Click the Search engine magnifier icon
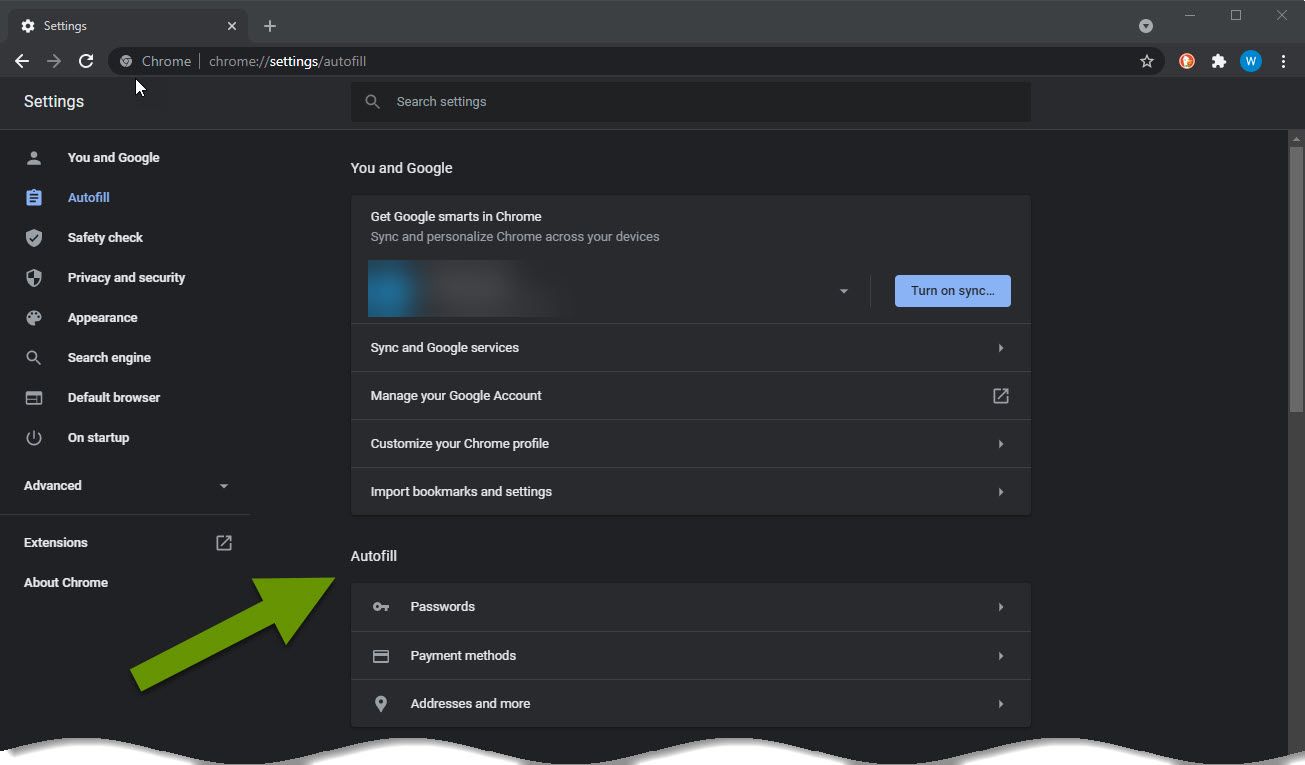Image resolution: width=1305 pixels, height=765 pixels. [34, 358]
